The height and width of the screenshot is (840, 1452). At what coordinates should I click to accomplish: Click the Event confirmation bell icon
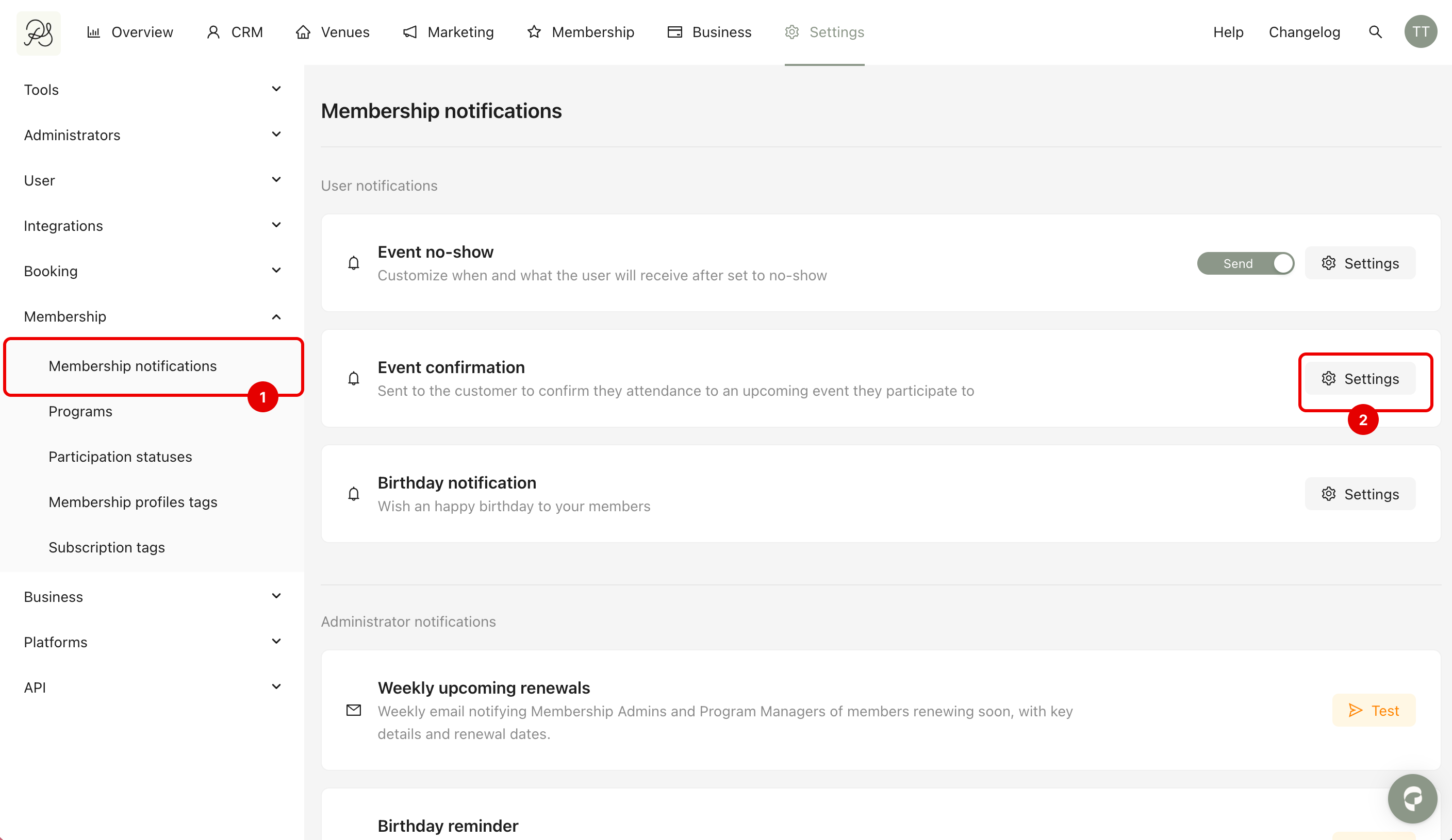354,378
